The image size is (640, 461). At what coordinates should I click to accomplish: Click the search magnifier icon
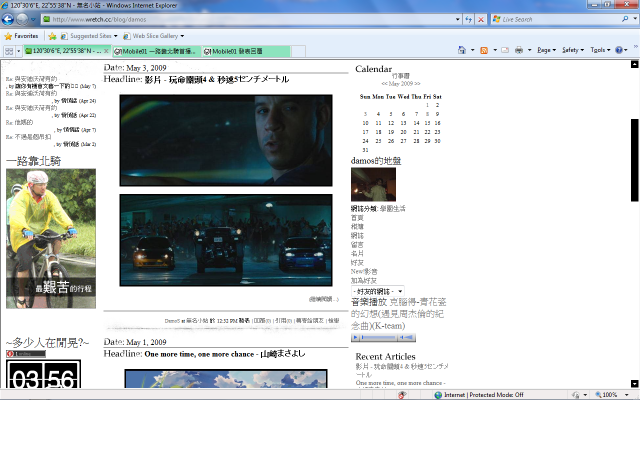[625, 19]
